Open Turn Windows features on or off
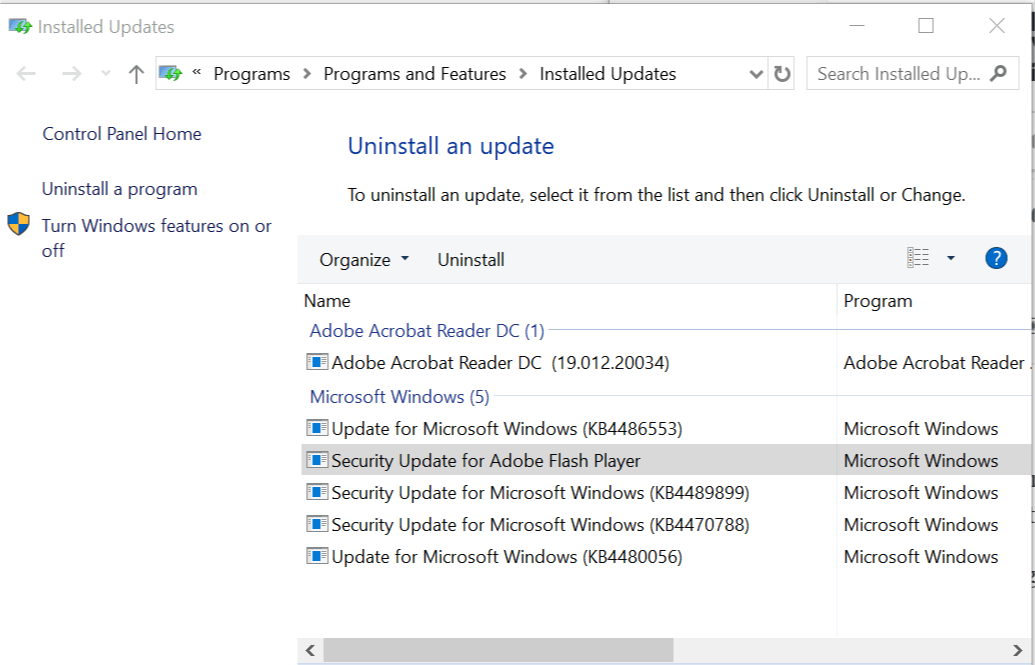 [x=156, y=238]
